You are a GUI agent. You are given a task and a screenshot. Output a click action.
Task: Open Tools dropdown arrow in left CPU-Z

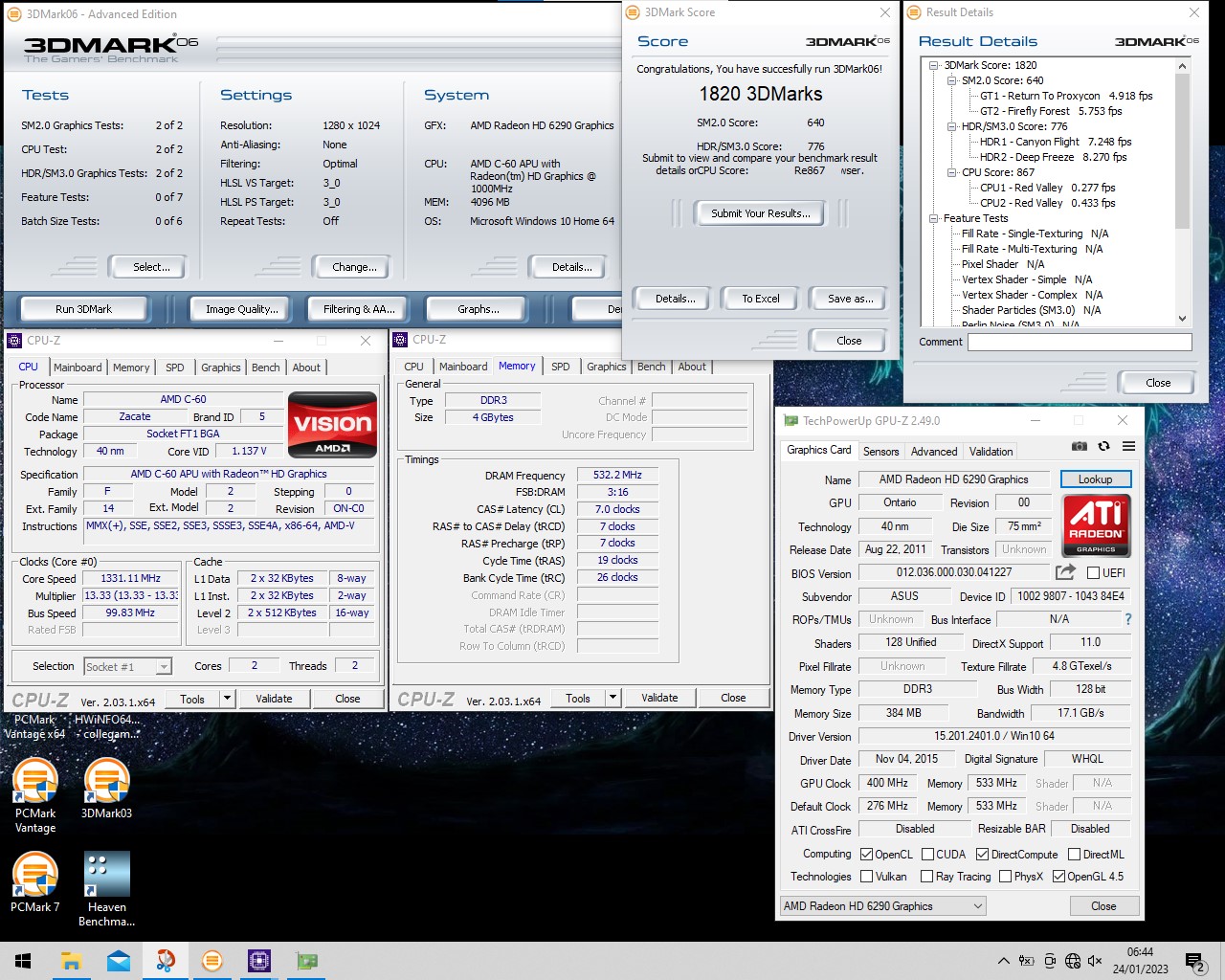[228, 699]
